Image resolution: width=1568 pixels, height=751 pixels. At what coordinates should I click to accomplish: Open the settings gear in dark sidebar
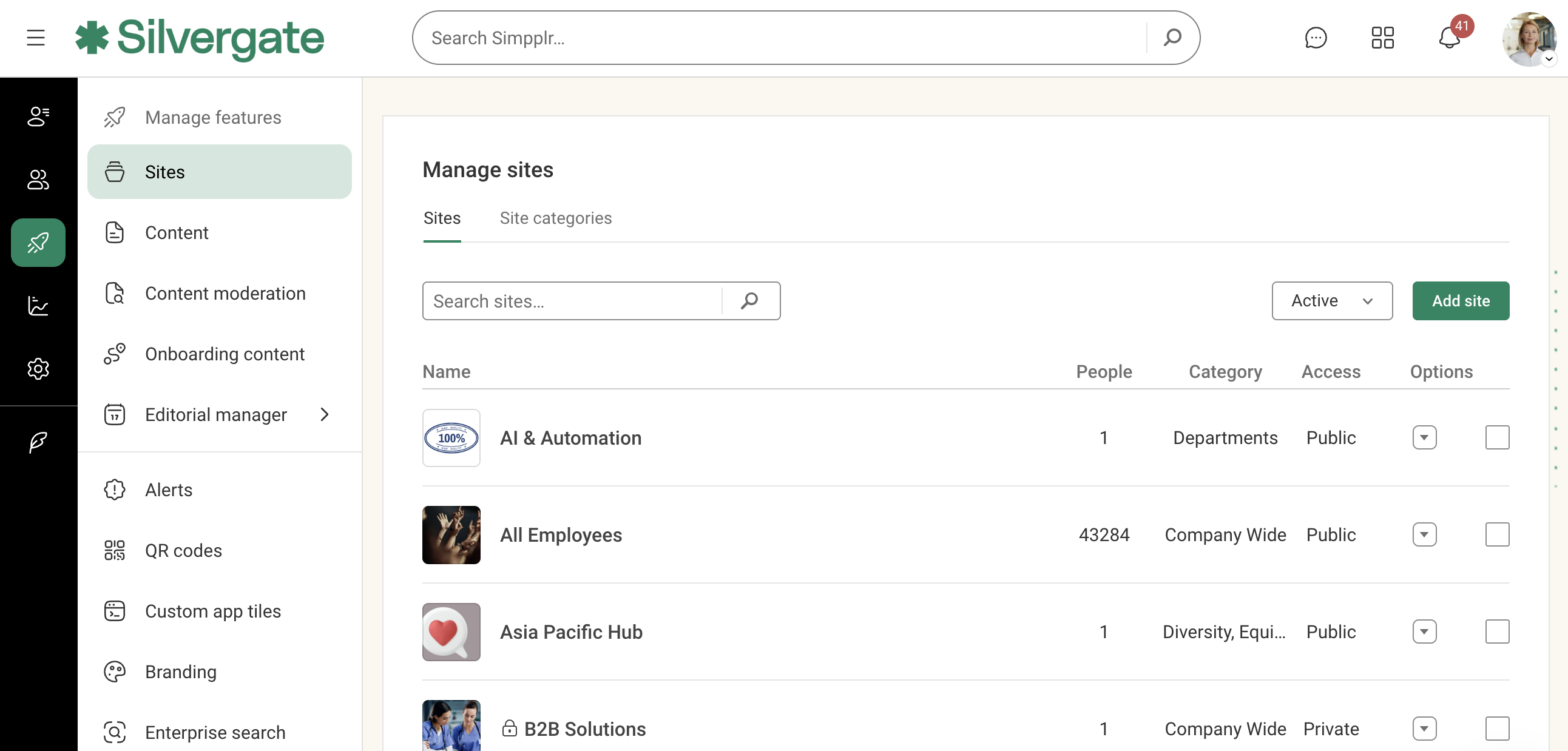[x=38, y=369]
